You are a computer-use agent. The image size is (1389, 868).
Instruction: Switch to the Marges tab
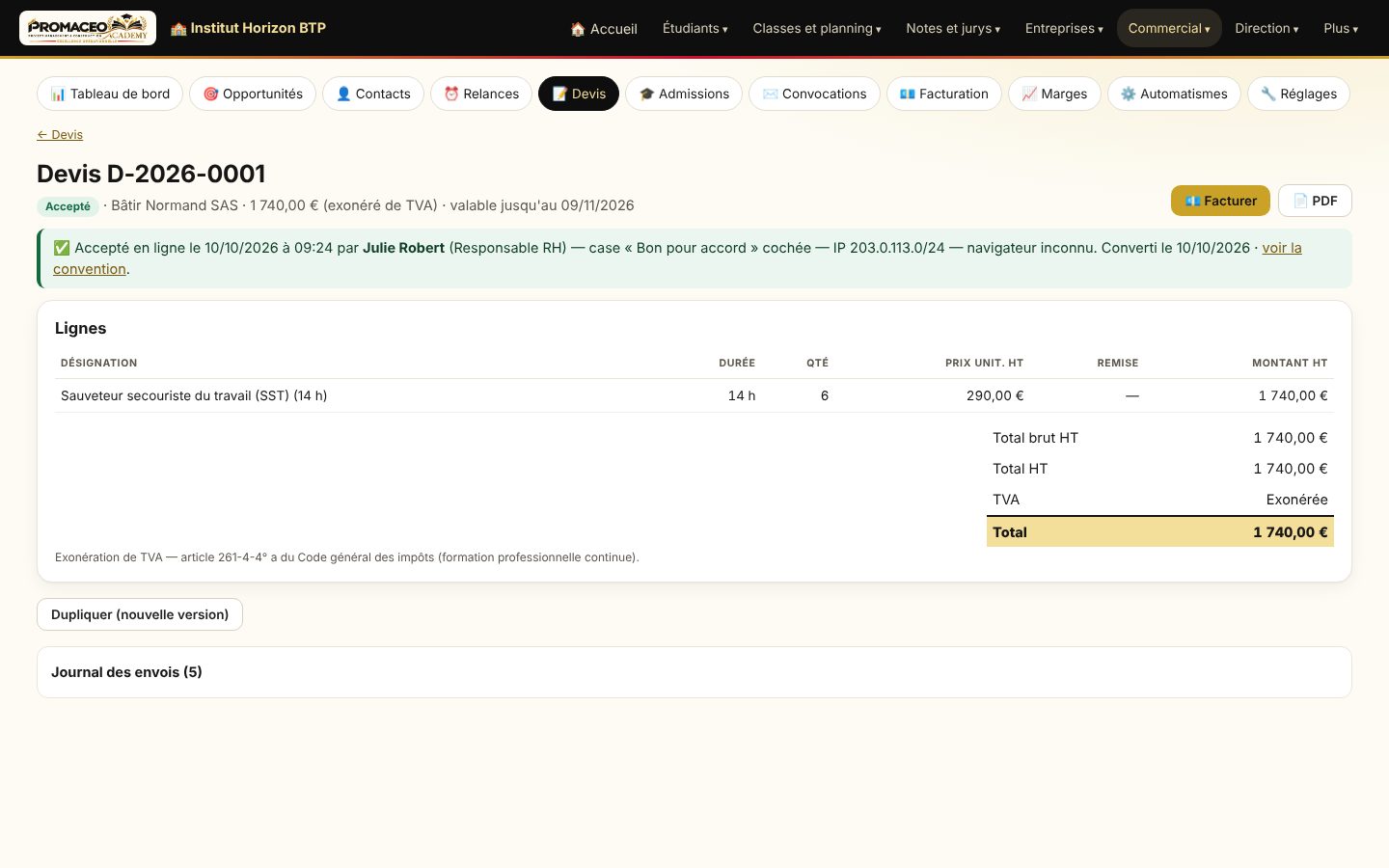[x=1054, y=94]
